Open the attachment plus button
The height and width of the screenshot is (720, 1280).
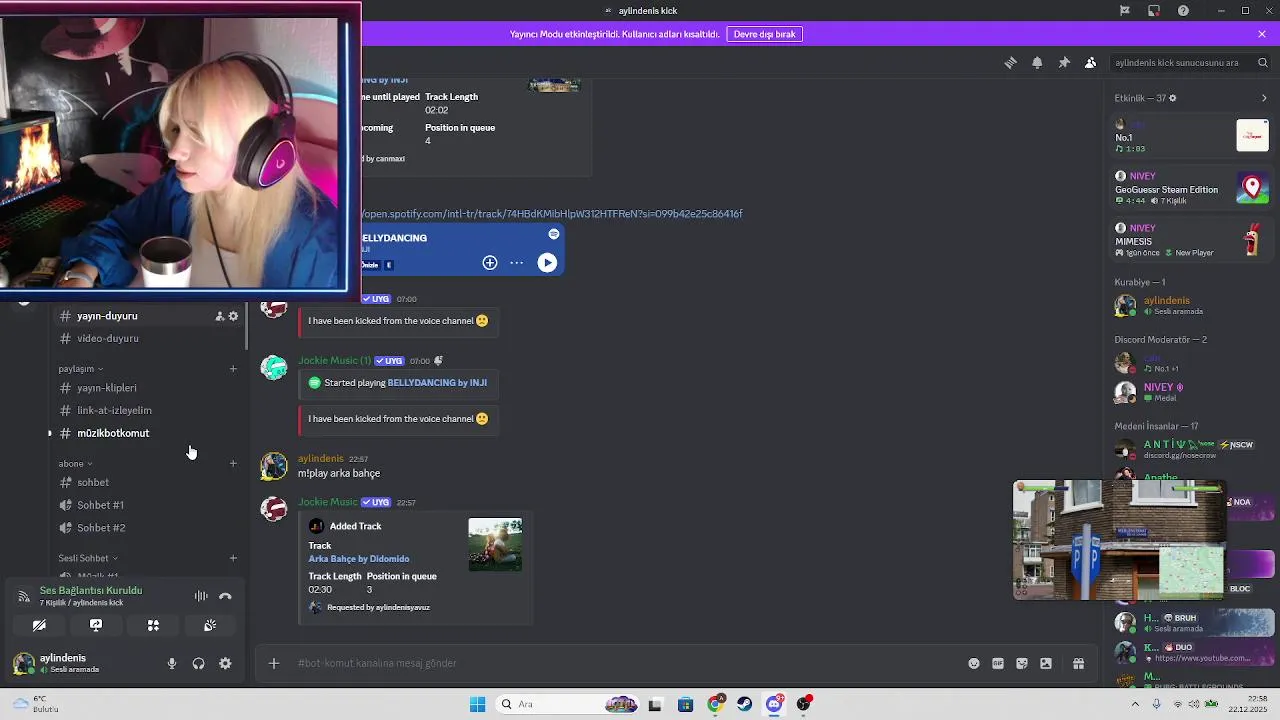point(274,663)
